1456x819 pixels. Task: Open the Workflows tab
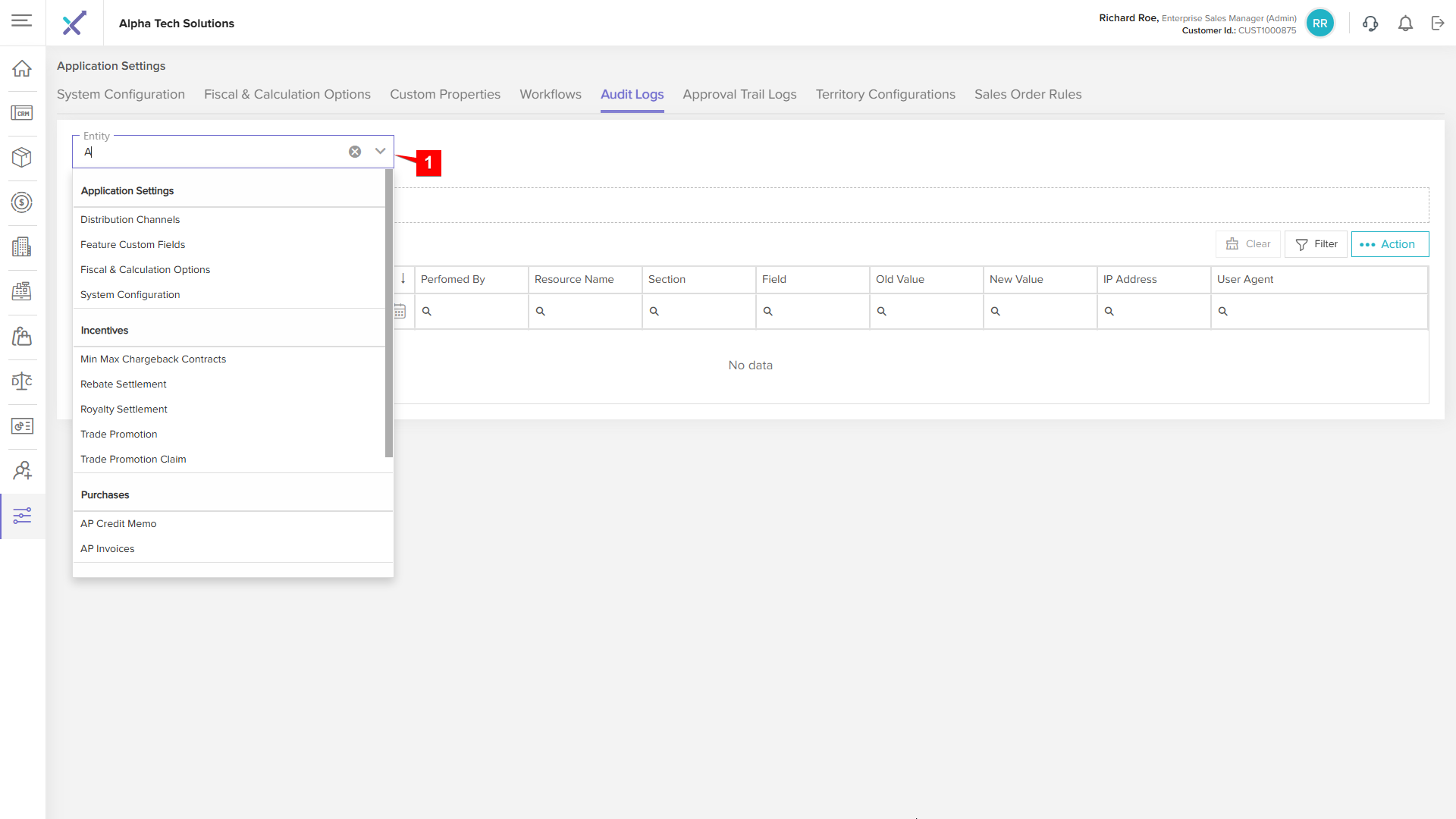[x=551, y=94]
